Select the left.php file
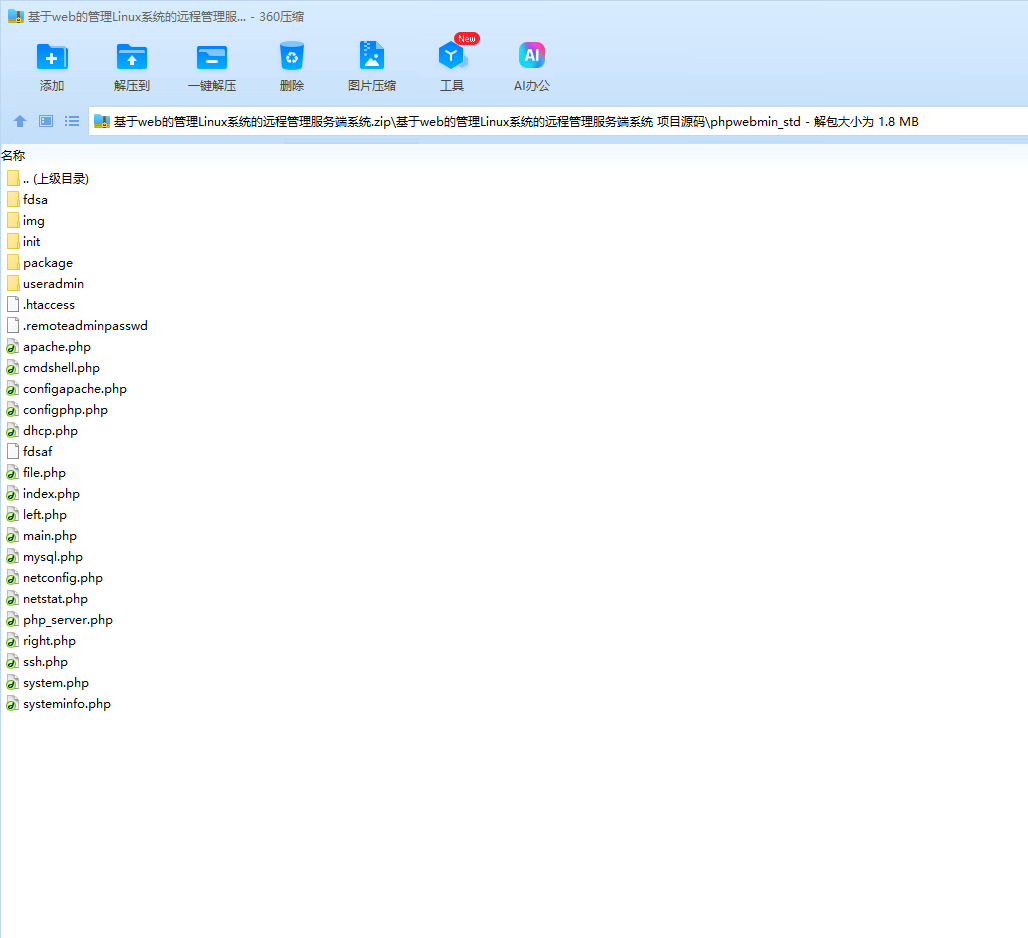 [37, 514]
